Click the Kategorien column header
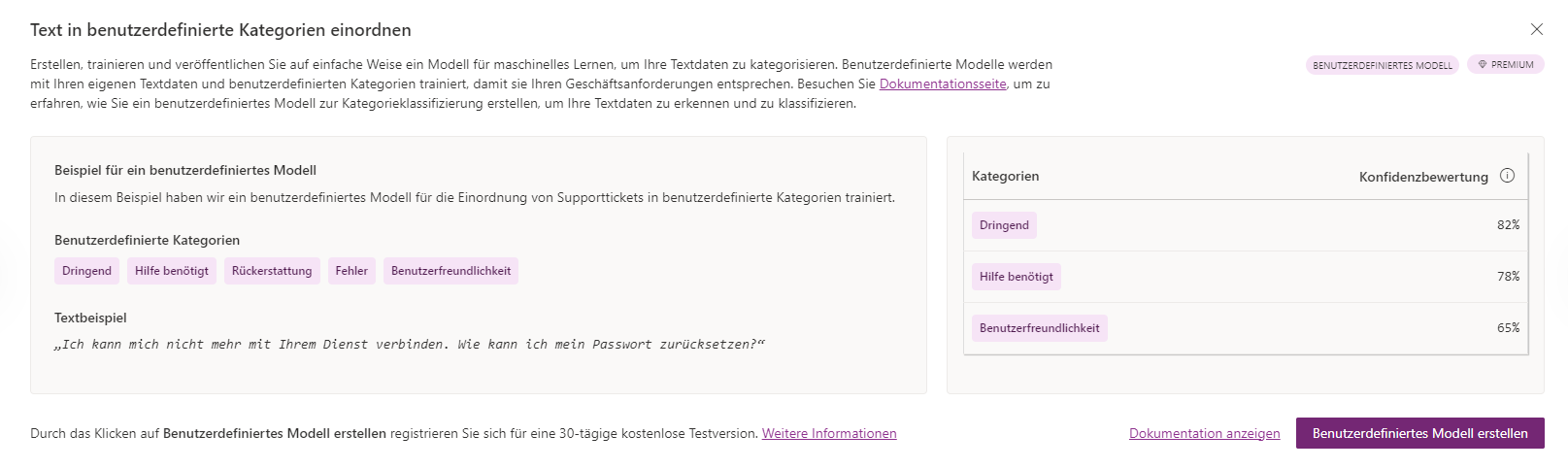Viewport: 1568px width, 469px height. tap(1005, 177)
